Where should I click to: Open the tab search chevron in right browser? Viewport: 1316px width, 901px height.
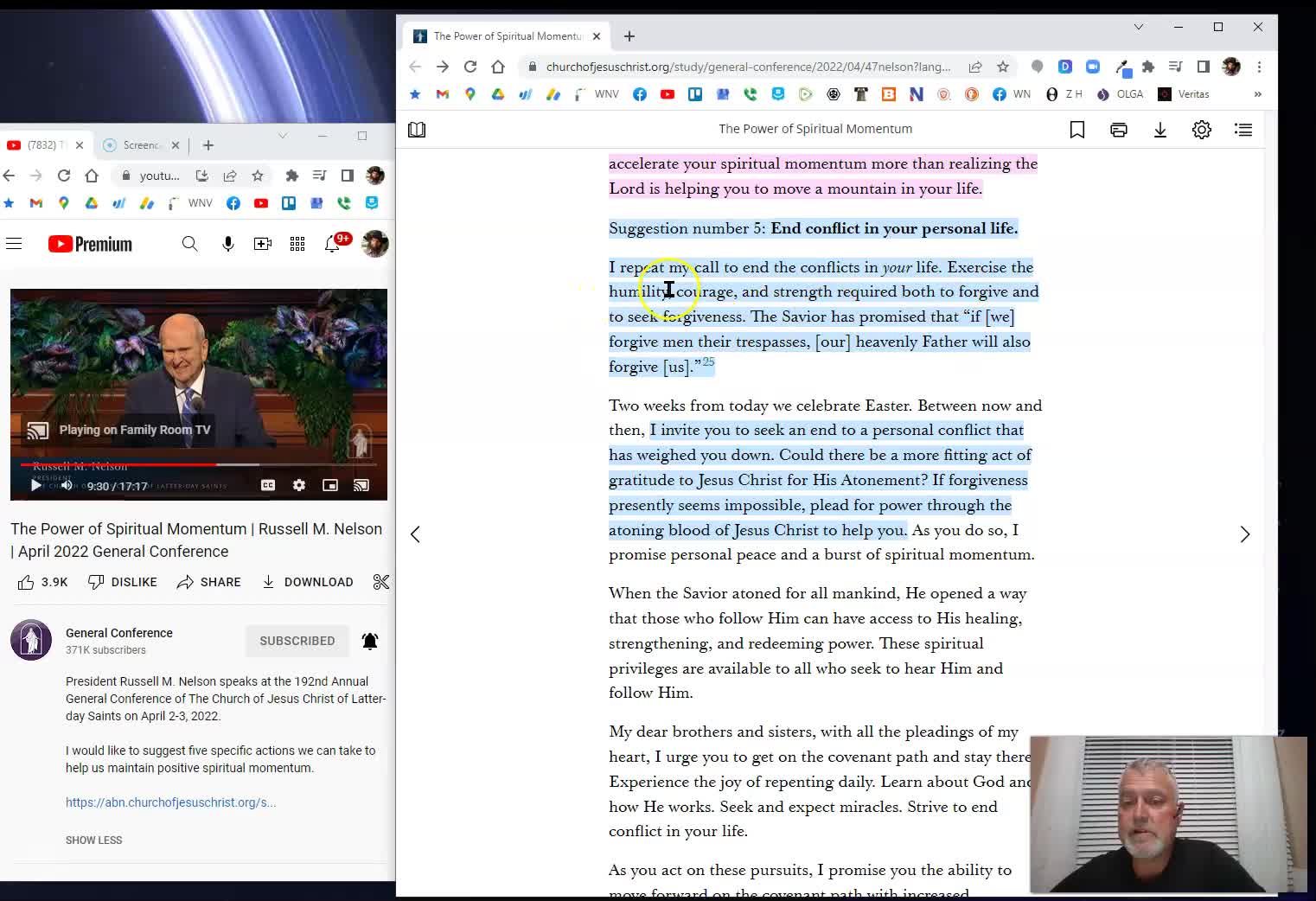[x=1139, y=27]
